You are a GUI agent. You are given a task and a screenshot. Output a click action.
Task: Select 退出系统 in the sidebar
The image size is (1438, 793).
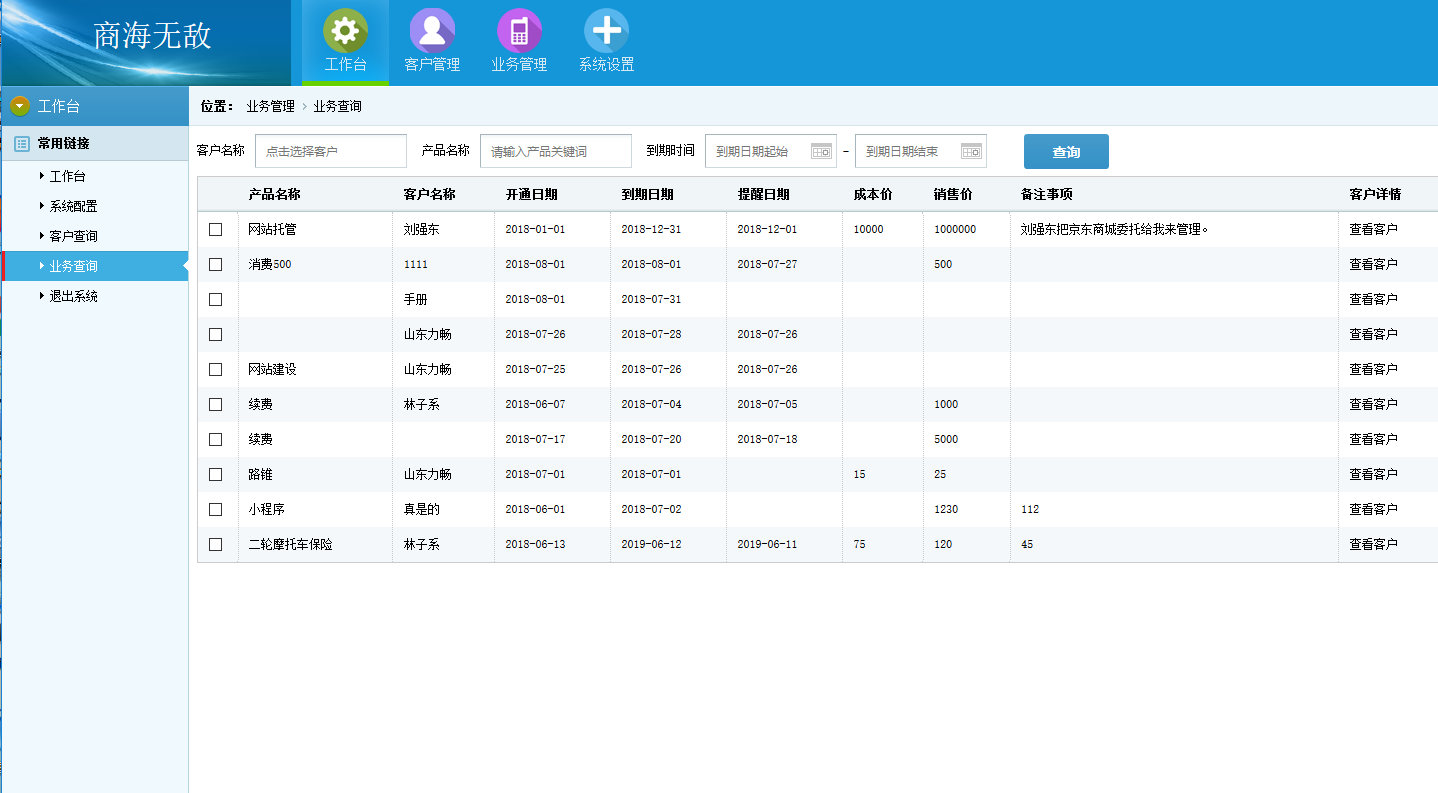coord(73,297)
